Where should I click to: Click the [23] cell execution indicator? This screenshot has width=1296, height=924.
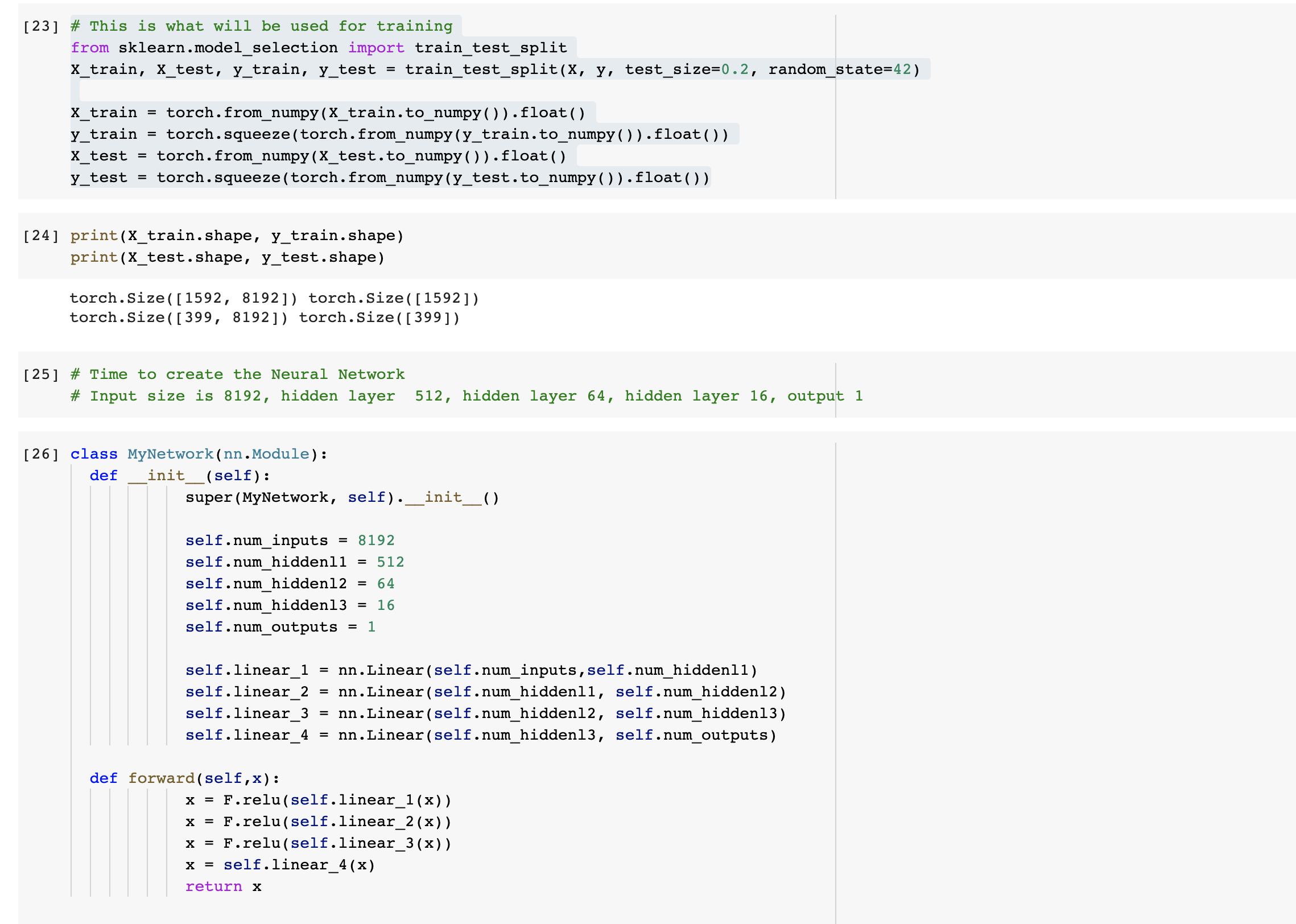(x=40, y=27)
